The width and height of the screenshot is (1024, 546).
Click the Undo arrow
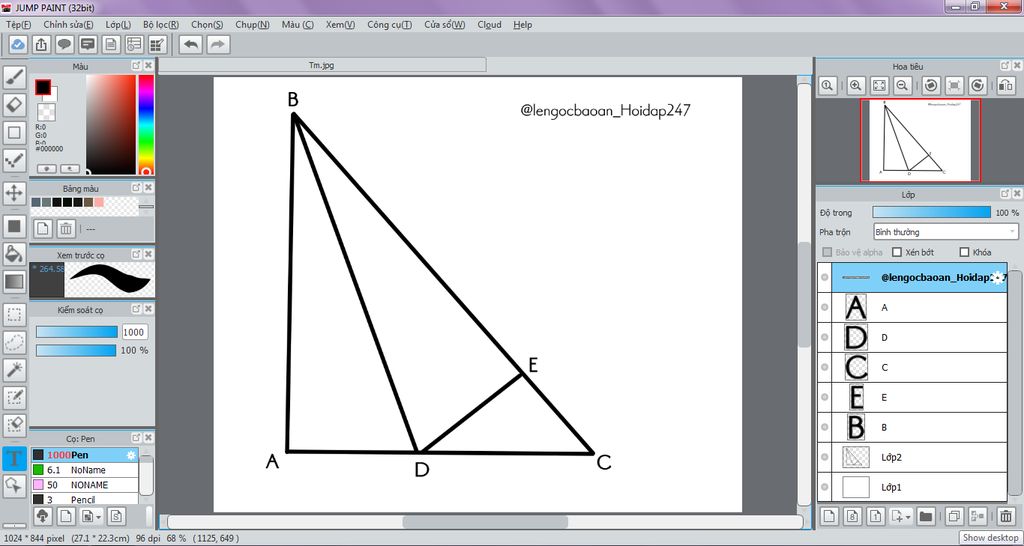point(191,44)
